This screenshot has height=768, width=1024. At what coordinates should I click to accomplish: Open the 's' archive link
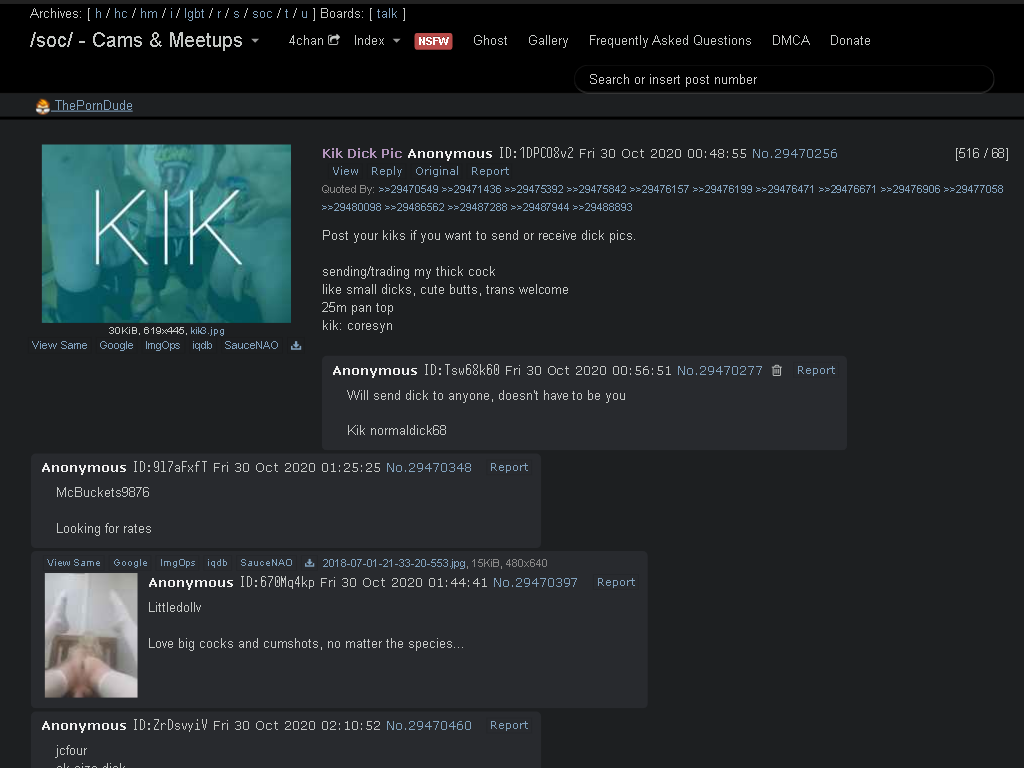coord(236,13)
